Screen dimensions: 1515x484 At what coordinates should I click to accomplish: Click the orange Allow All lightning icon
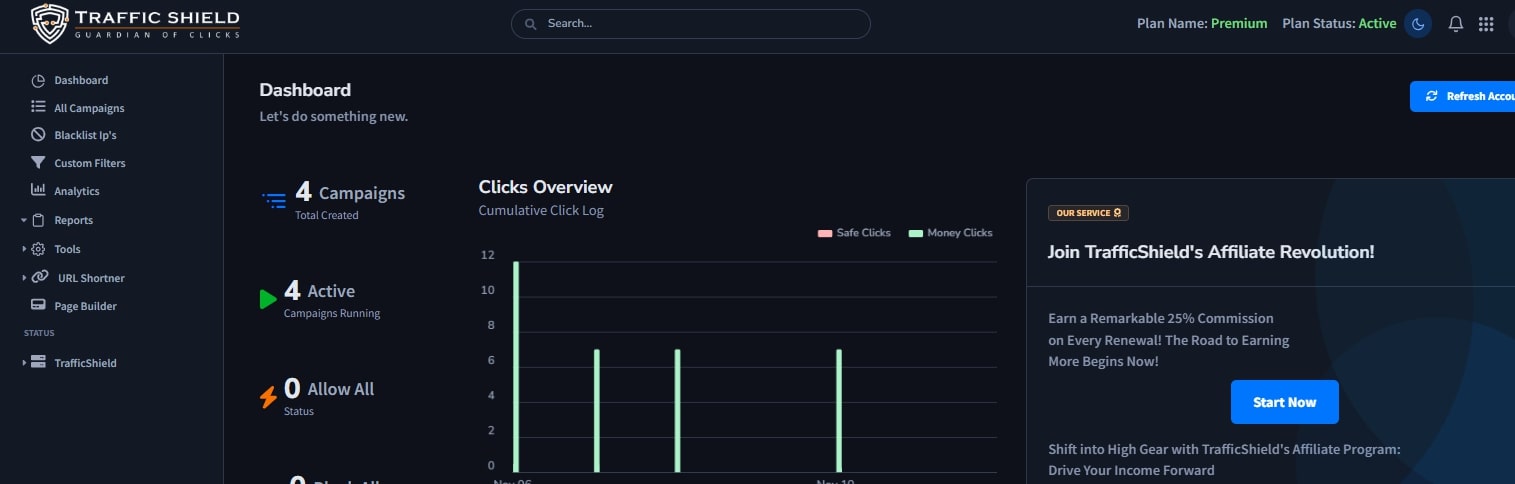click(268, 397)
